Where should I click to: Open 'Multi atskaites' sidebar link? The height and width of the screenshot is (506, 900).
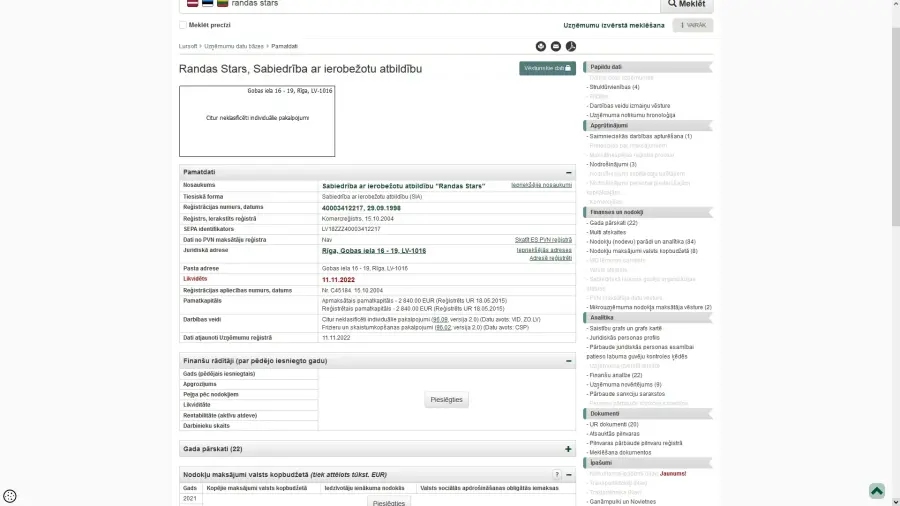click(607, 233)
